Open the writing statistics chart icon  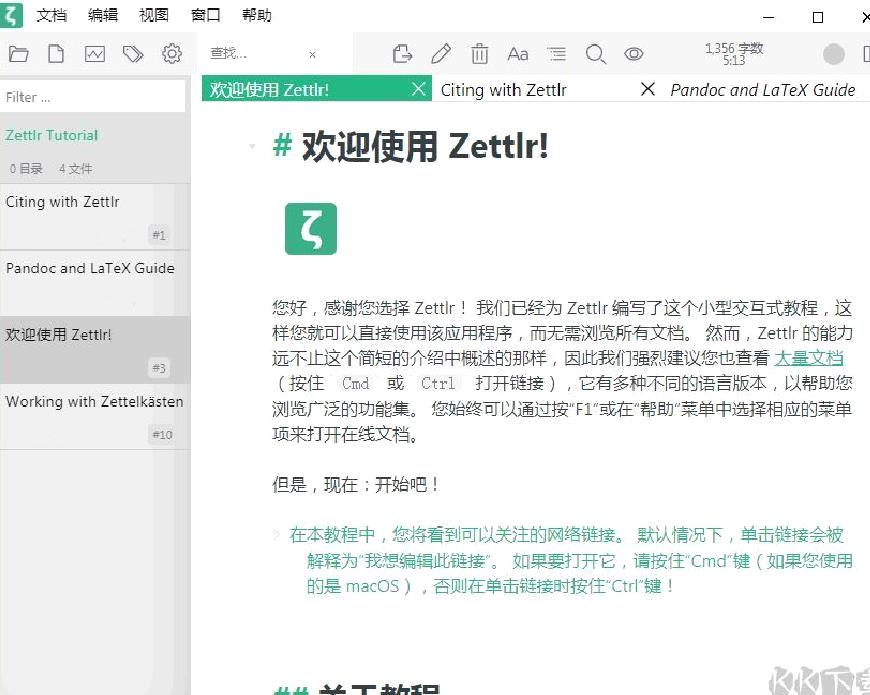click(x=95, y=54)
